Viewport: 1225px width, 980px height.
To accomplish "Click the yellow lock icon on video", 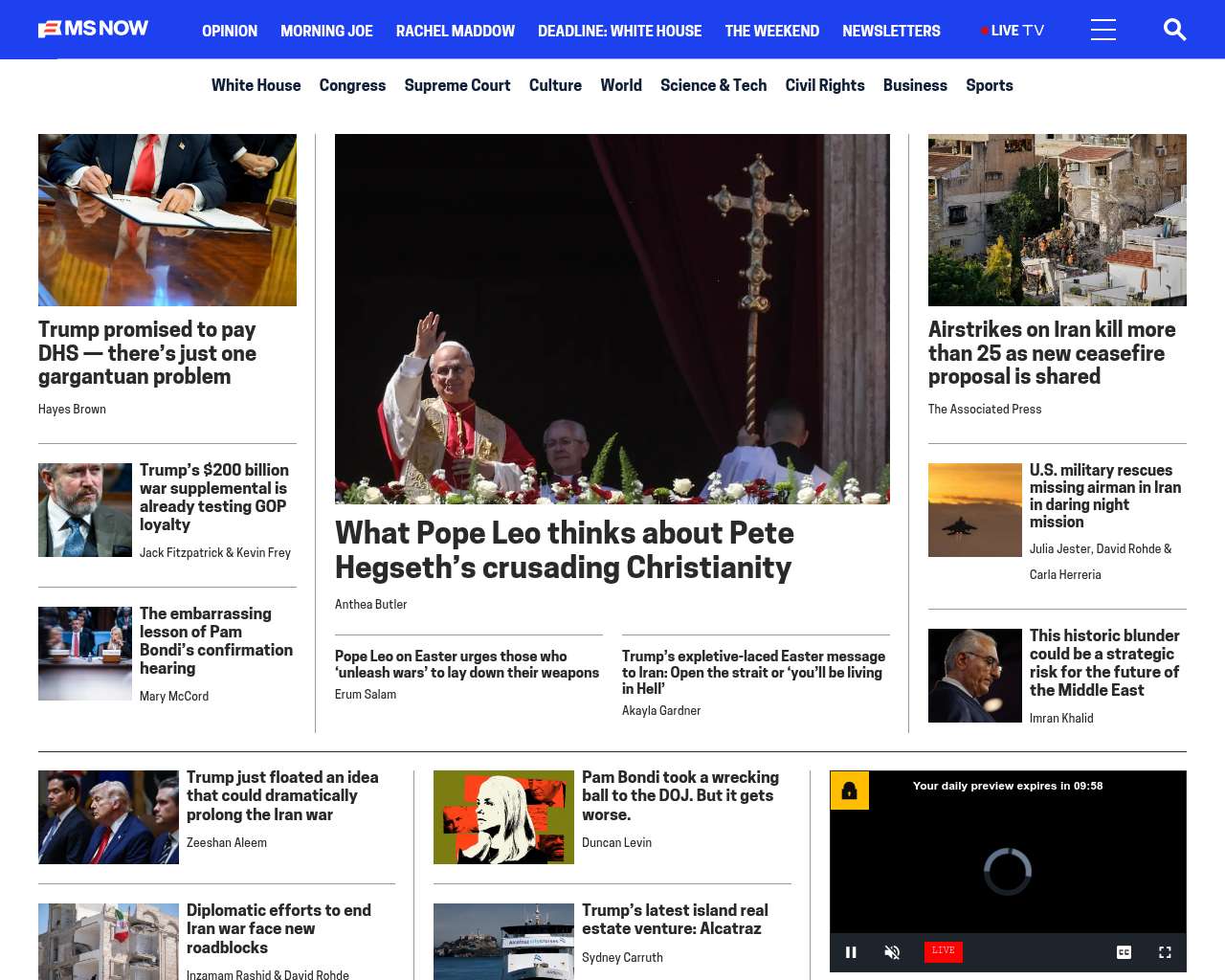I will pyautogui.click(x=849, y=791).
